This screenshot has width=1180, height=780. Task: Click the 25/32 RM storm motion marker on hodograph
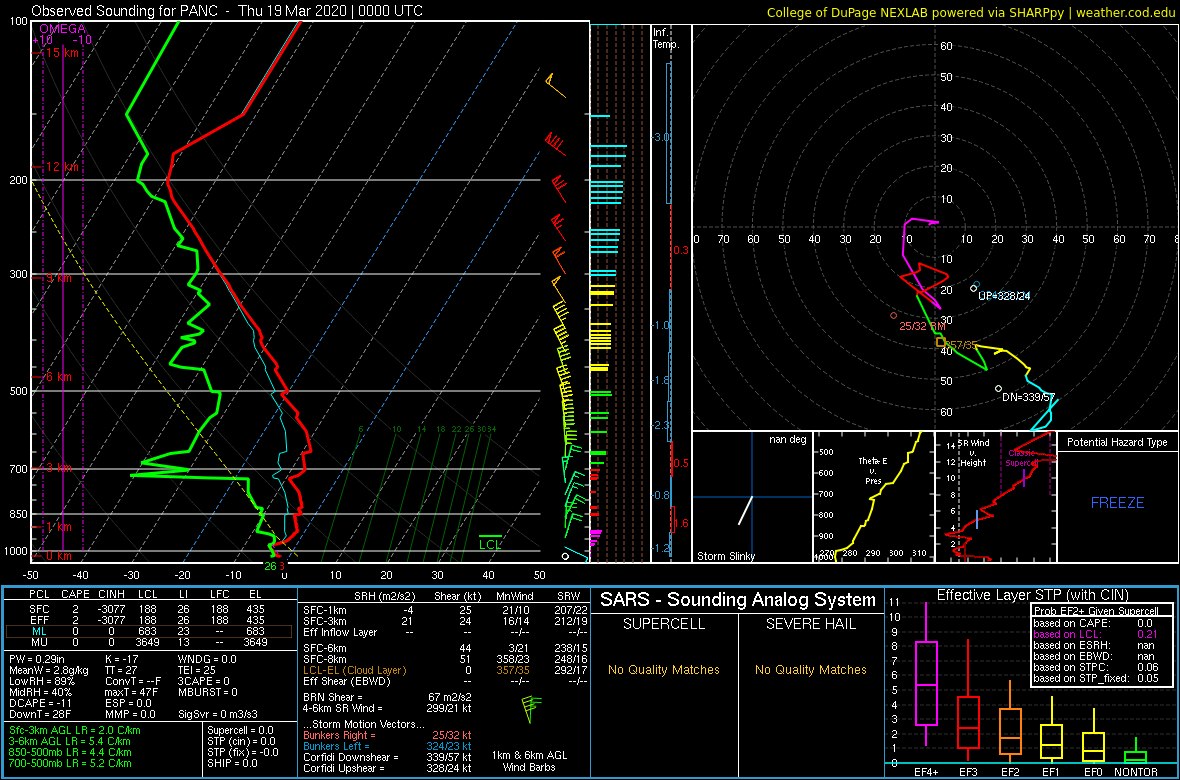coord(893,315)
